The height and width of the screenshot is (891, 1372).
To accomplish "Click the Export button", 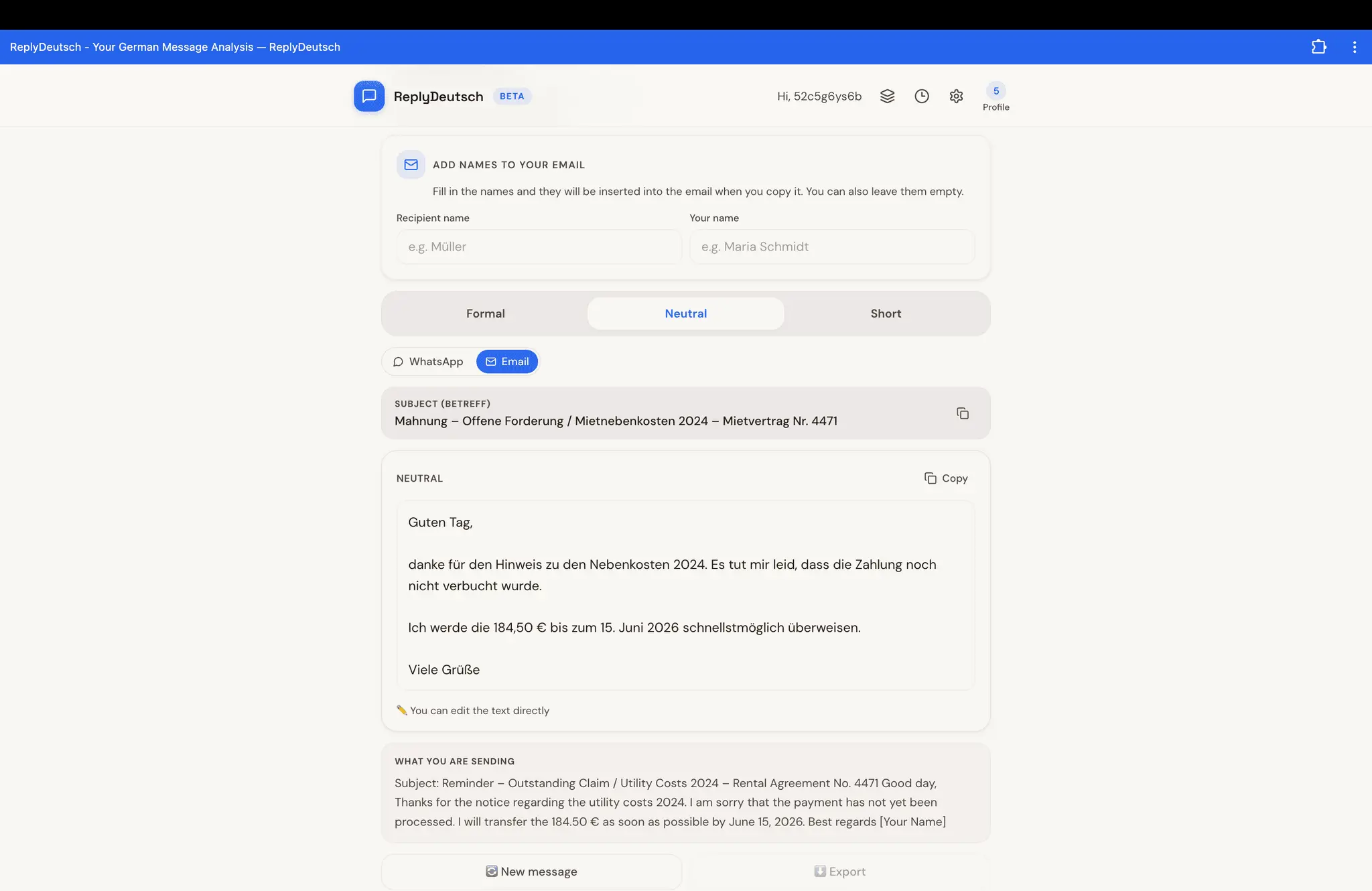I will pyautogui.click(x=840, y=872).
